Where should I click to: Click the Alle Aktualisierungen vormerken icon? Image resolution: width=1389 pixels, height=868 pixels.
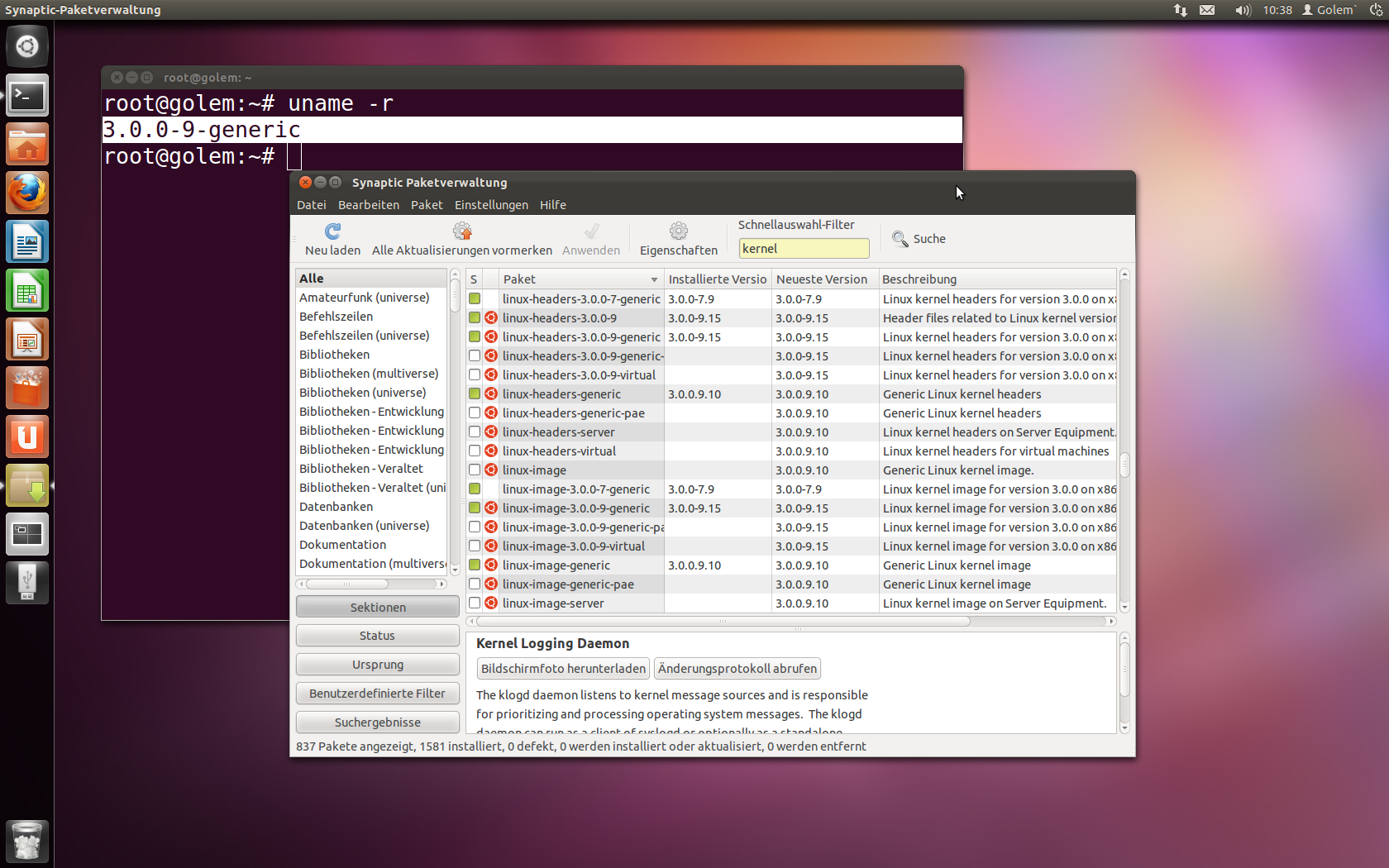[x=461, y=231]
